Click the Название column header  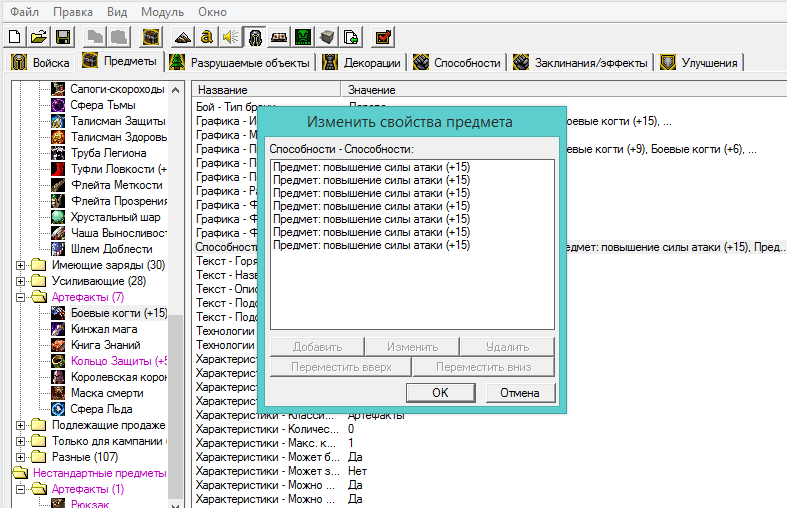click(266, 90)
